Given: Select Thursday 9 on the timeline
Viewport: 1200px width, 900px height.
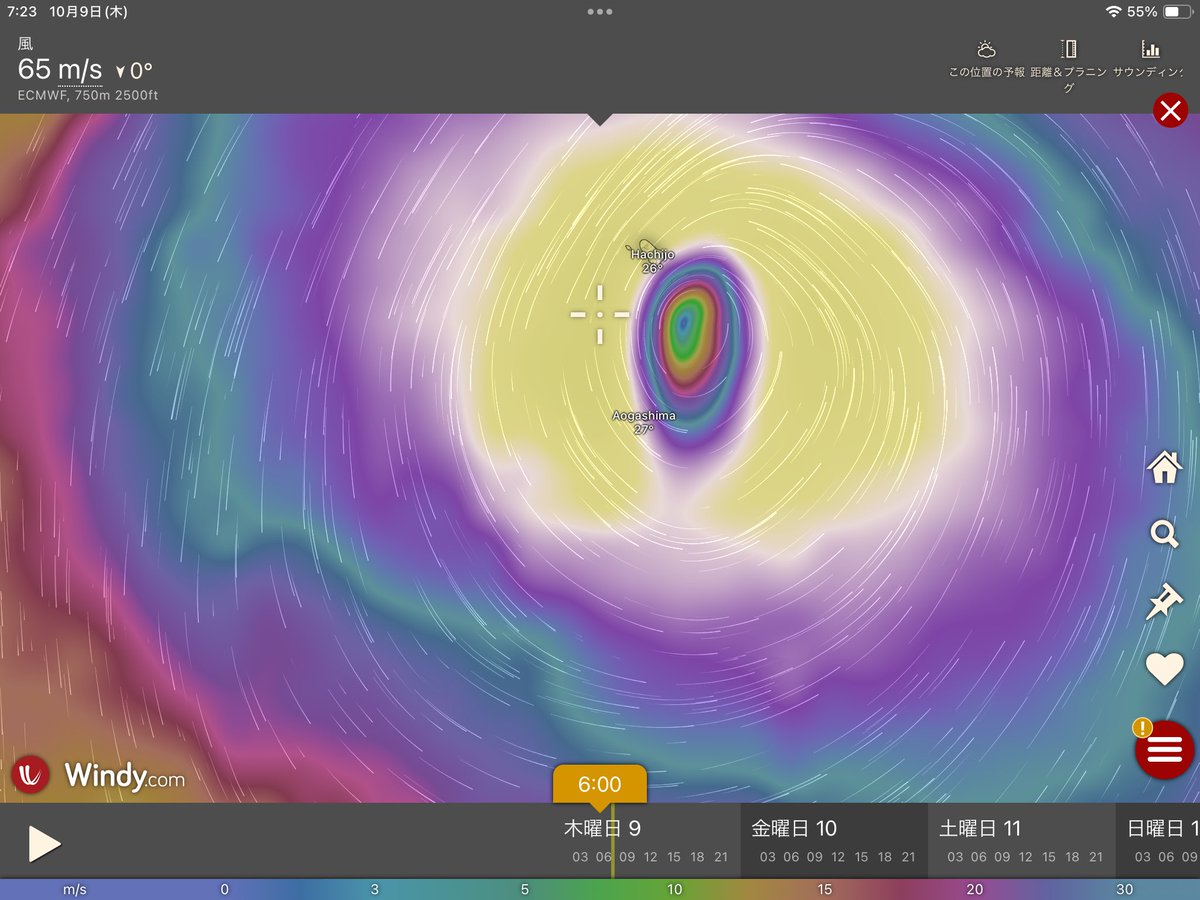Looking at the screenshot, I should pos(602,828).
